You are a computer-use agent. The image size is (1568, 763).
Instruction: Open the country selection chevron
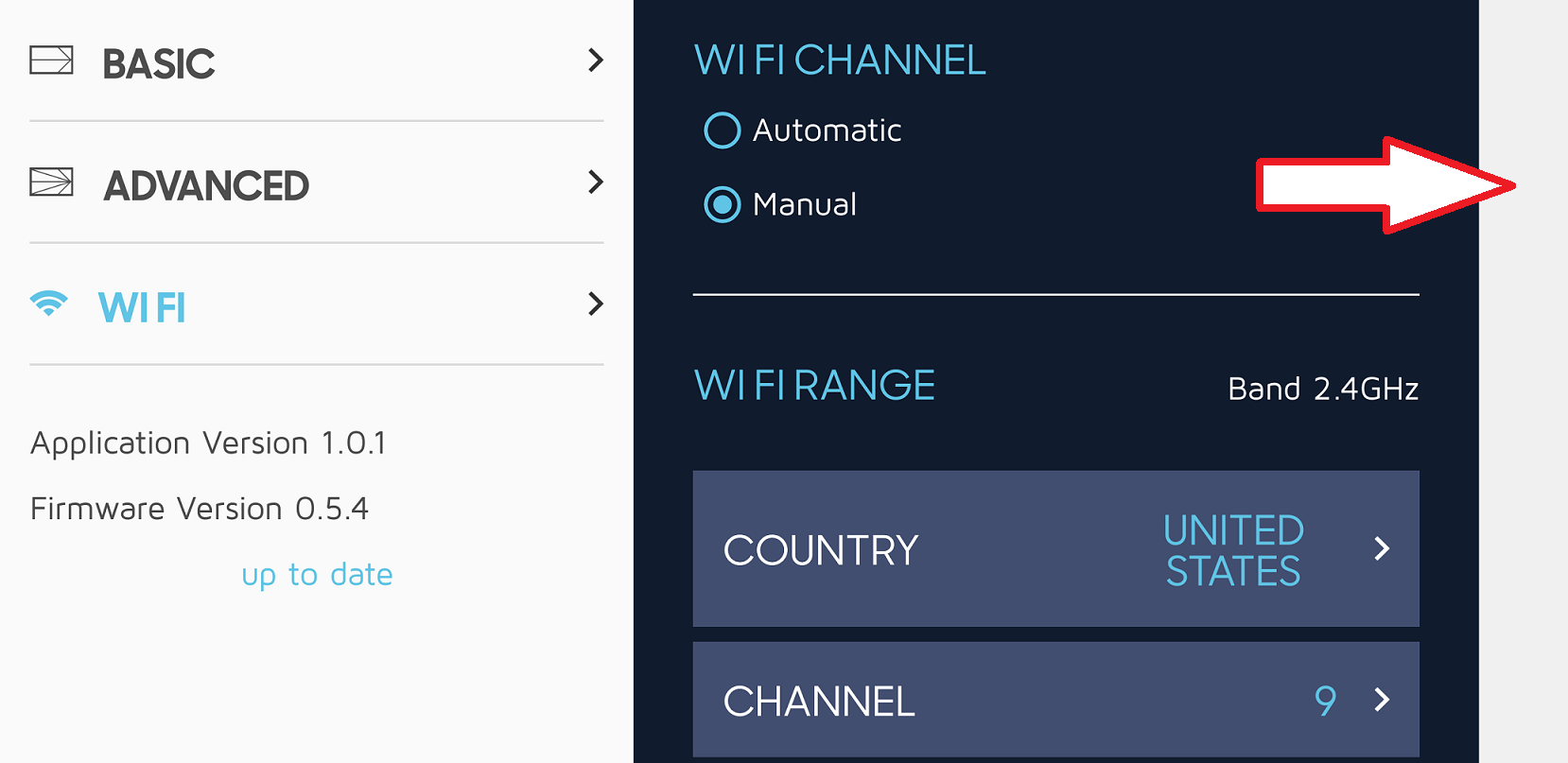1382,548
